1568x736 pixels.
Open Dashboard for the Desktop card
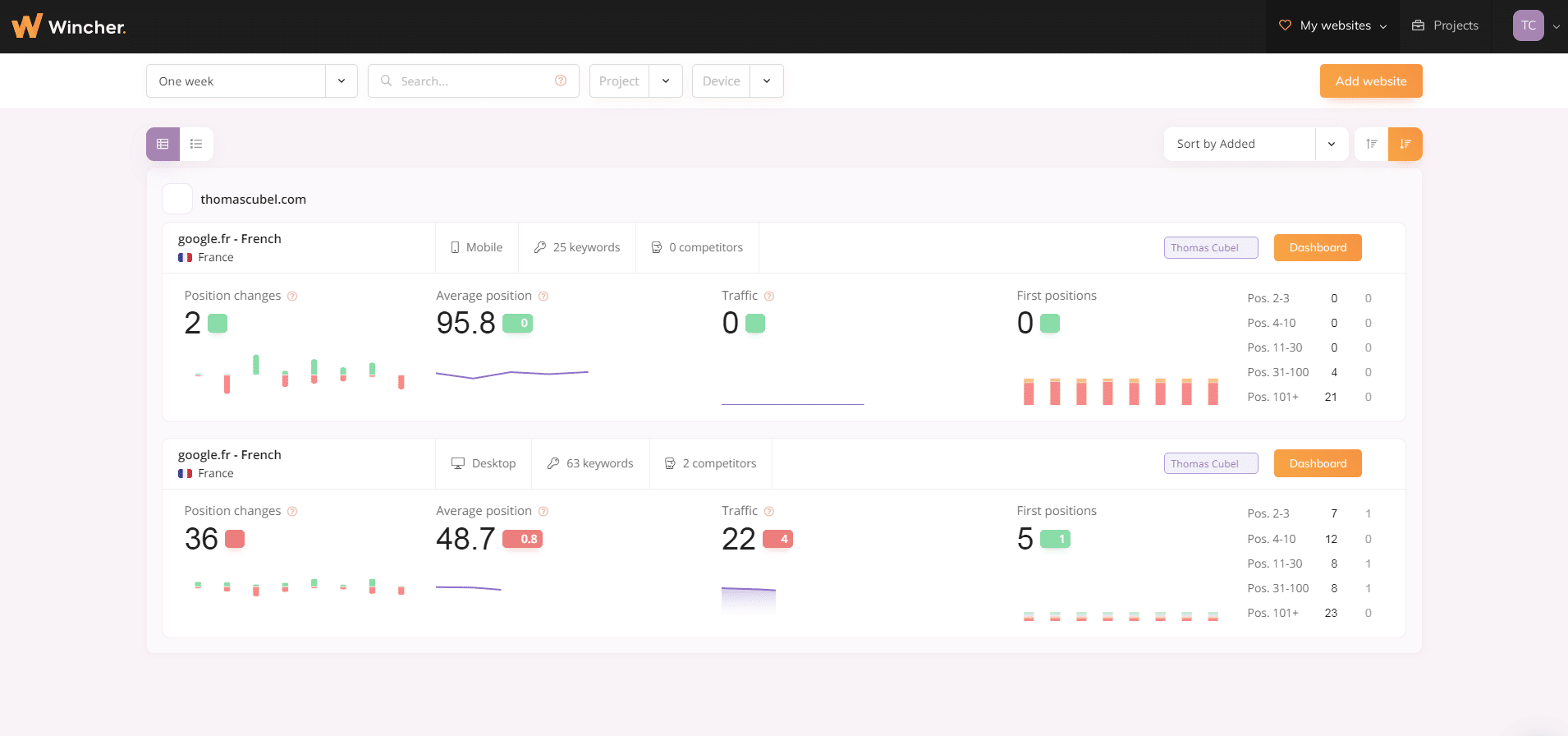coord(1318,463)
